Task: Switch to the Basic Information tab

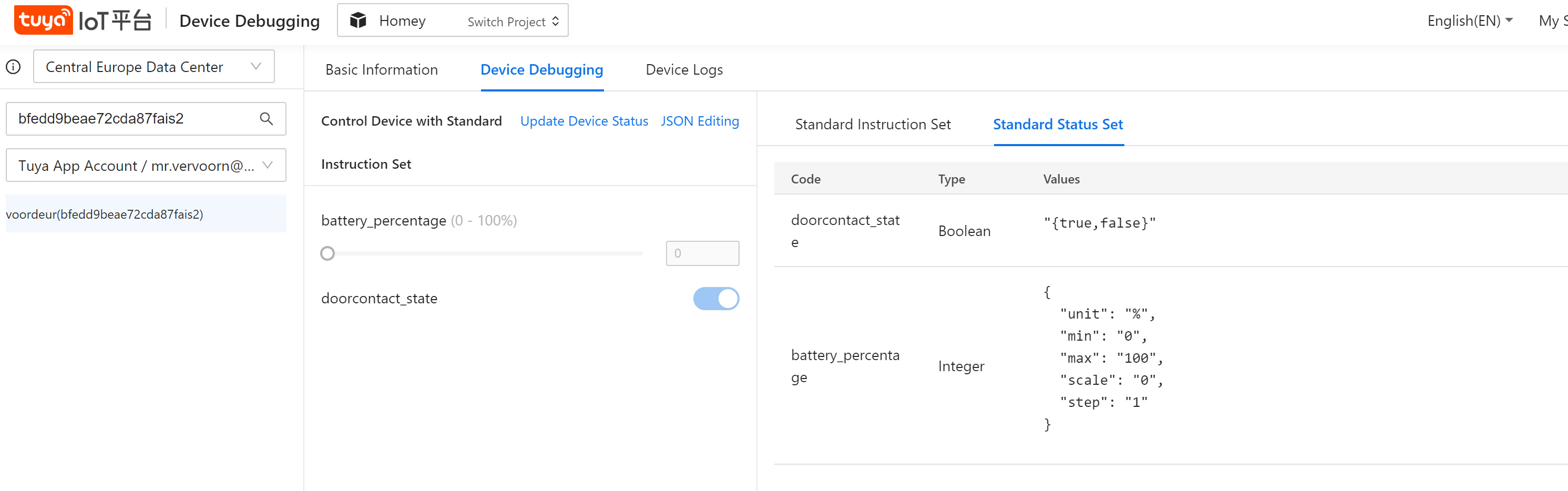Action: pyautogui.click(x=382, y=70)
